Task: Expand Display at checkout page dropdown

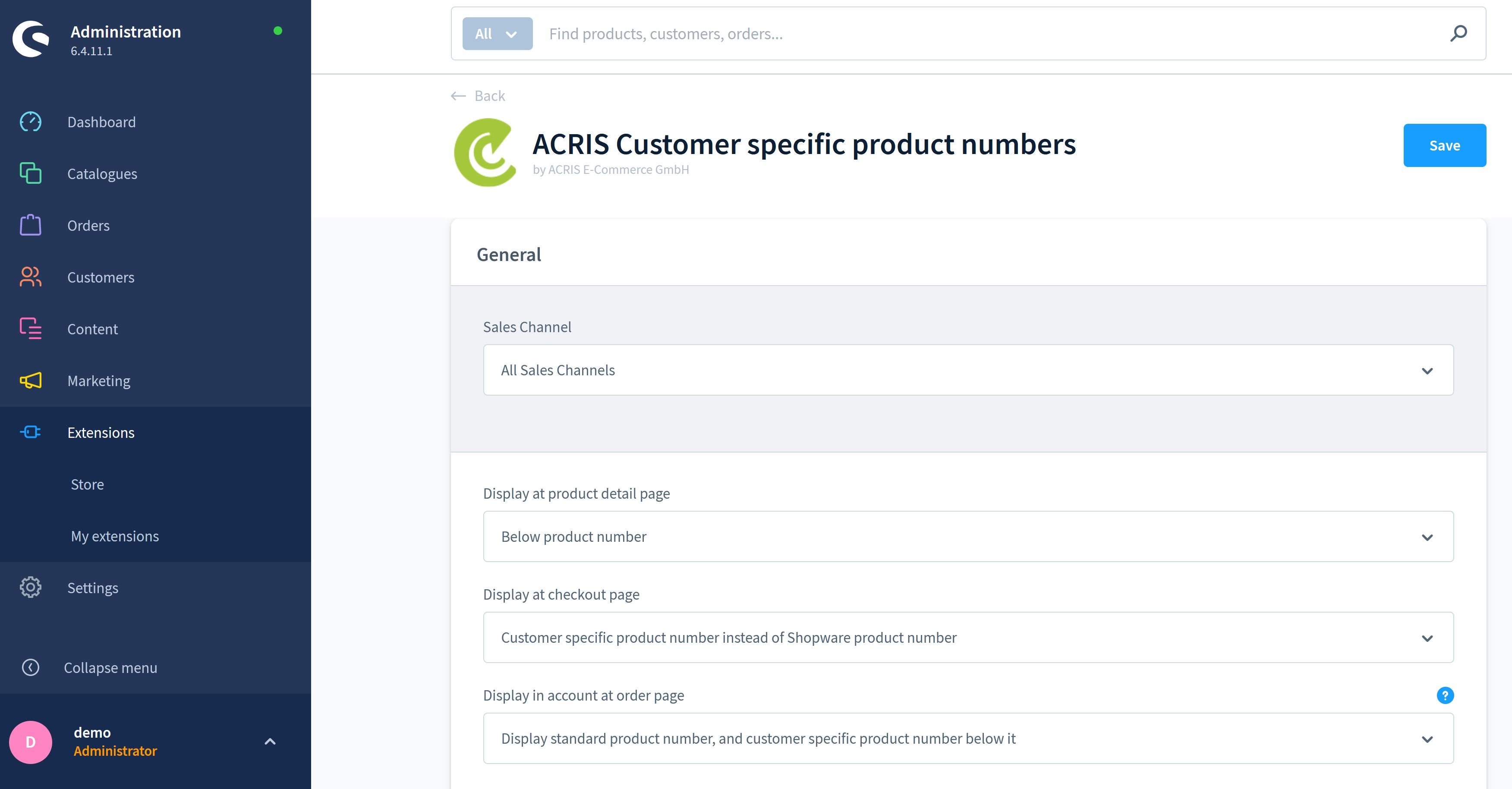Action: point(968,638)
